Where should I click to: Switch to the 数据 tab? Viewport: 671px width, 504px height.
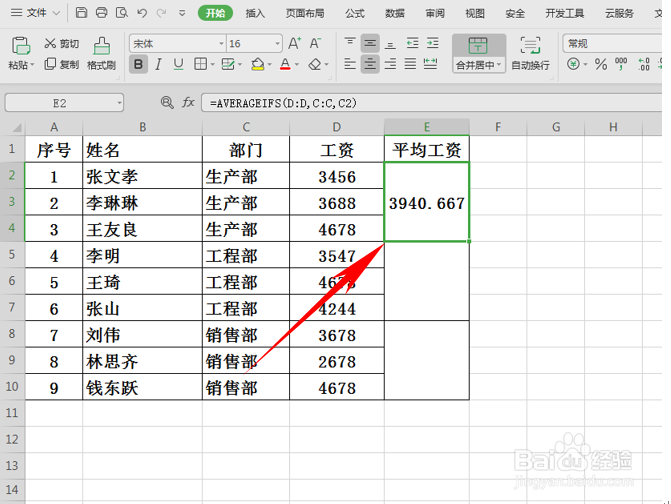pos(395,13)
